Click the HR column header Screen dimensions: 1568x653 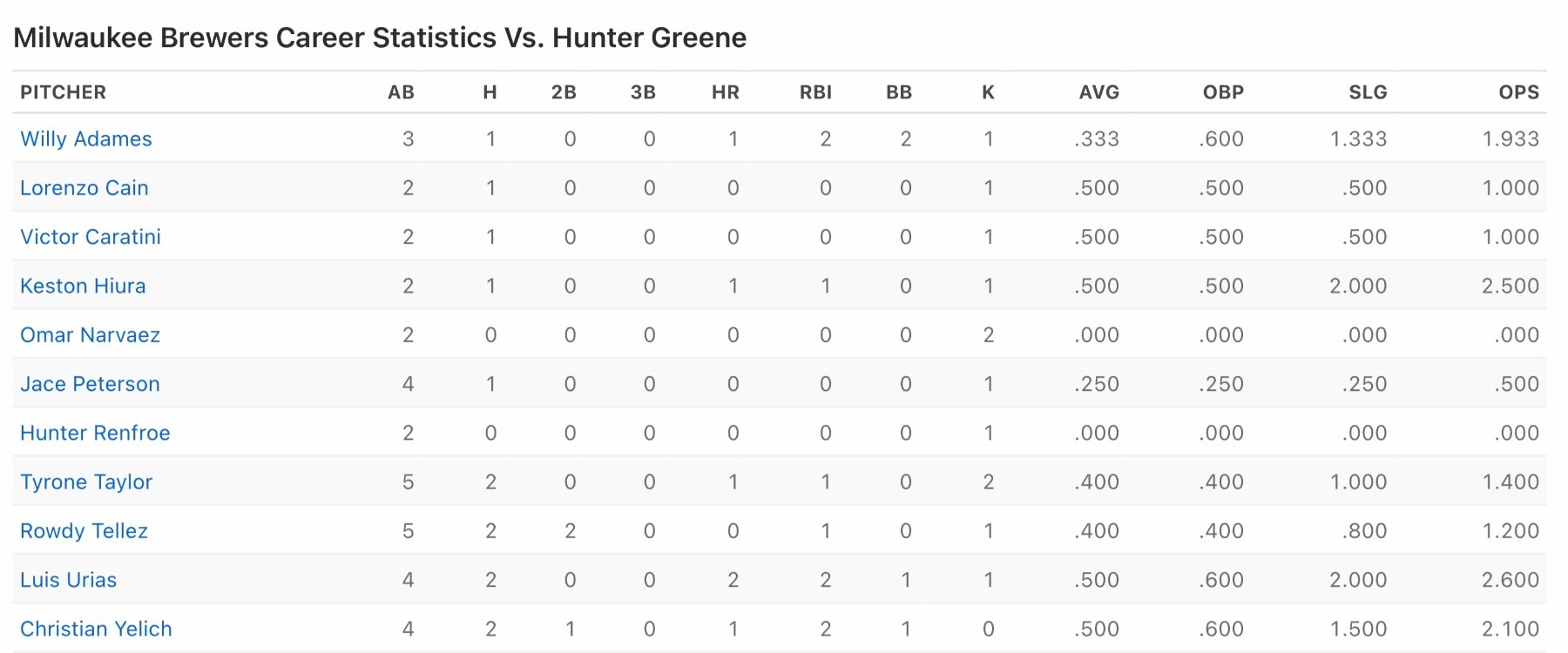tap(725, 92)
